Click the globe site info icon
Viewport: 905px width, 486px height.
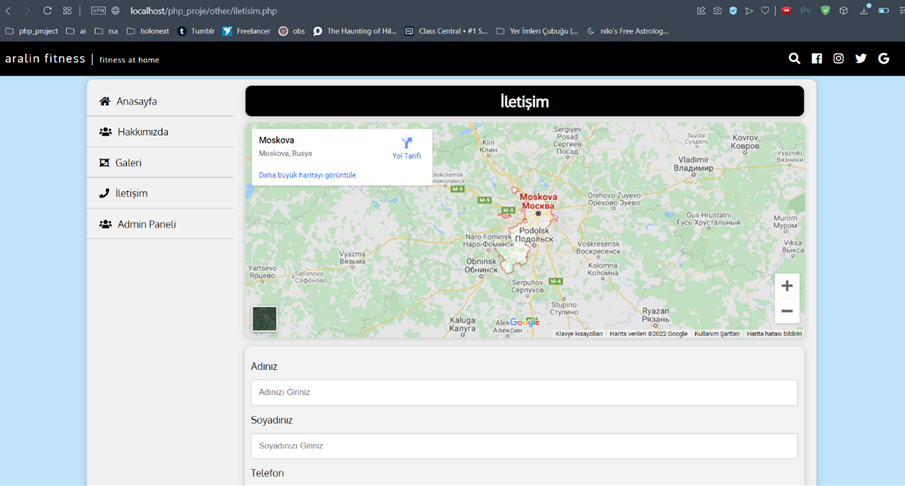(115, 10)
